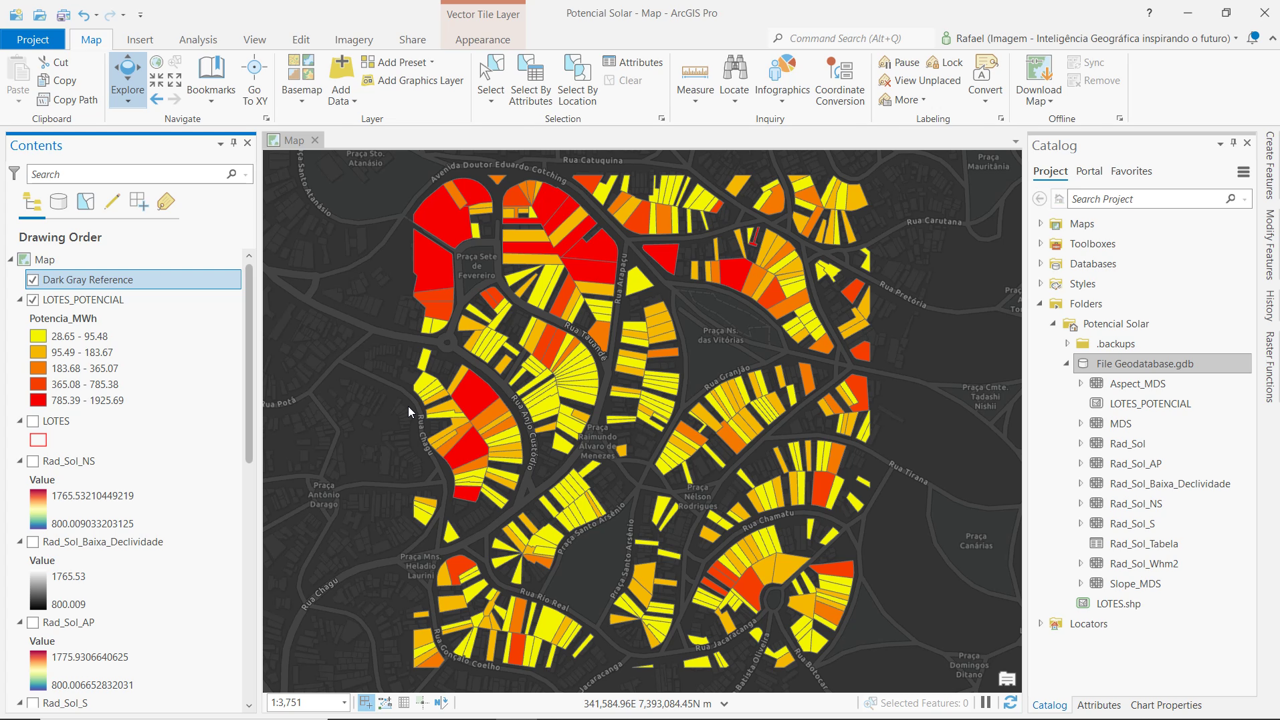Click the Clear selection button
Screen dimensions: 1280x720
(x=628, y=80)
